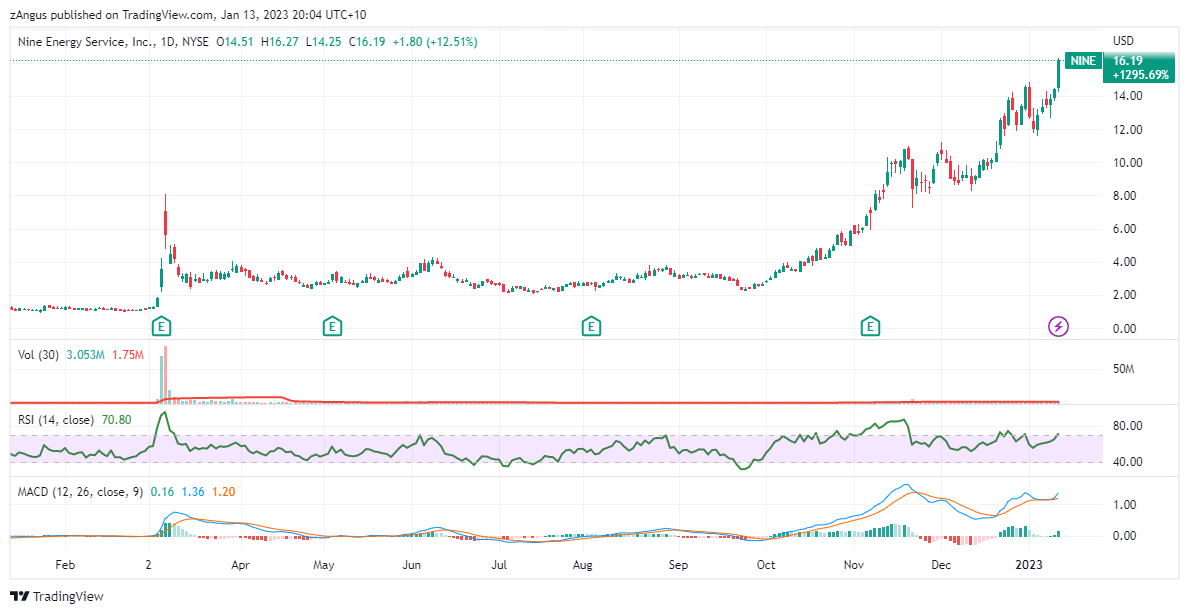Screen dimensions: 1189x614
Task: Click the 2023 label on time axis
Action: [x=1028, y=565]
